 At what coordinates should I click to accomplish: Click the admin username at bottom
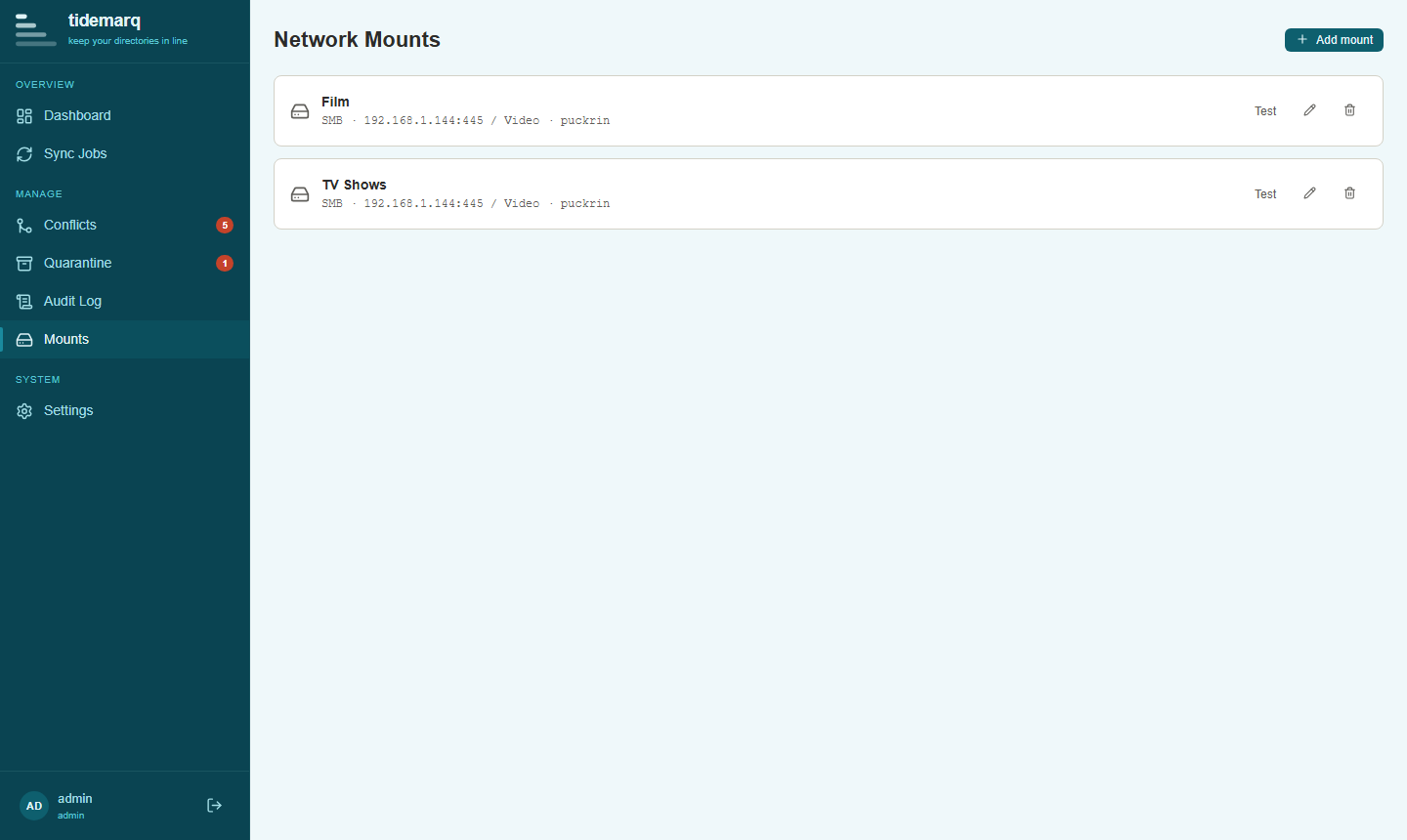pos(75,799)
